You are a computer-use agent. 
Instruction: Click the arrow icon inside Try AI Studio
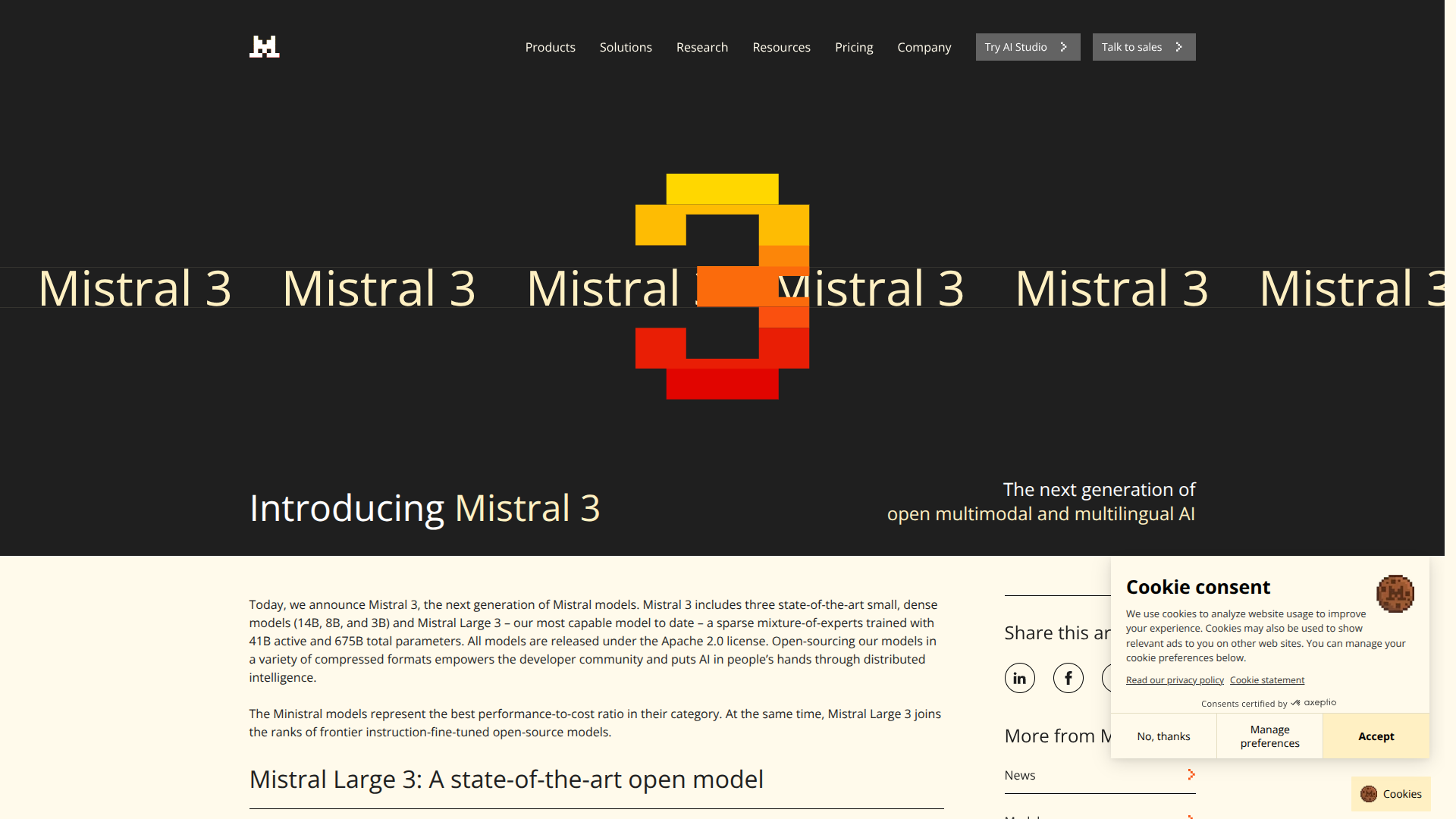(x=1065, y=46)
